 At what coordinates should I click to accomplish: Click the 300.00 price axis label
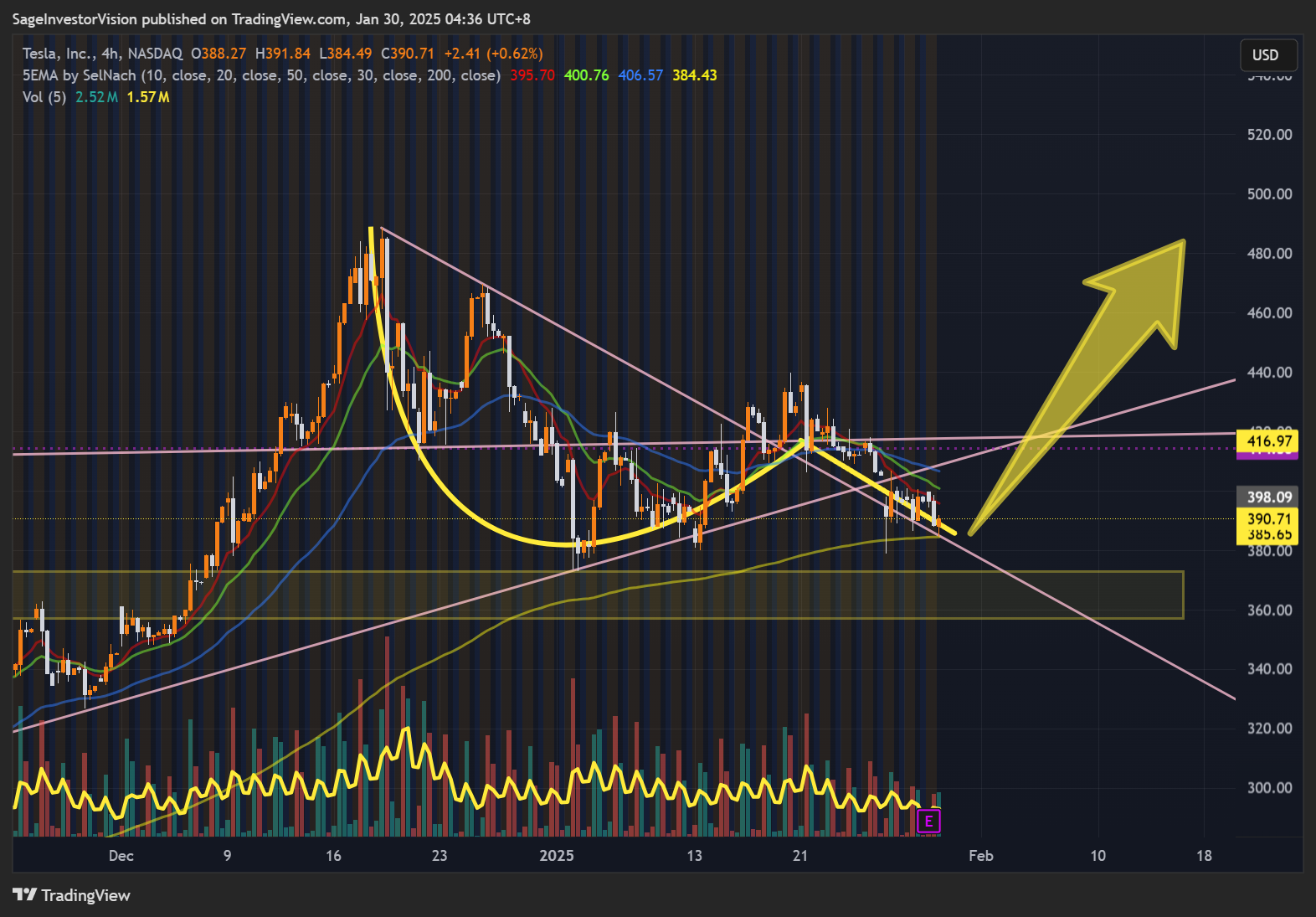1269,788
